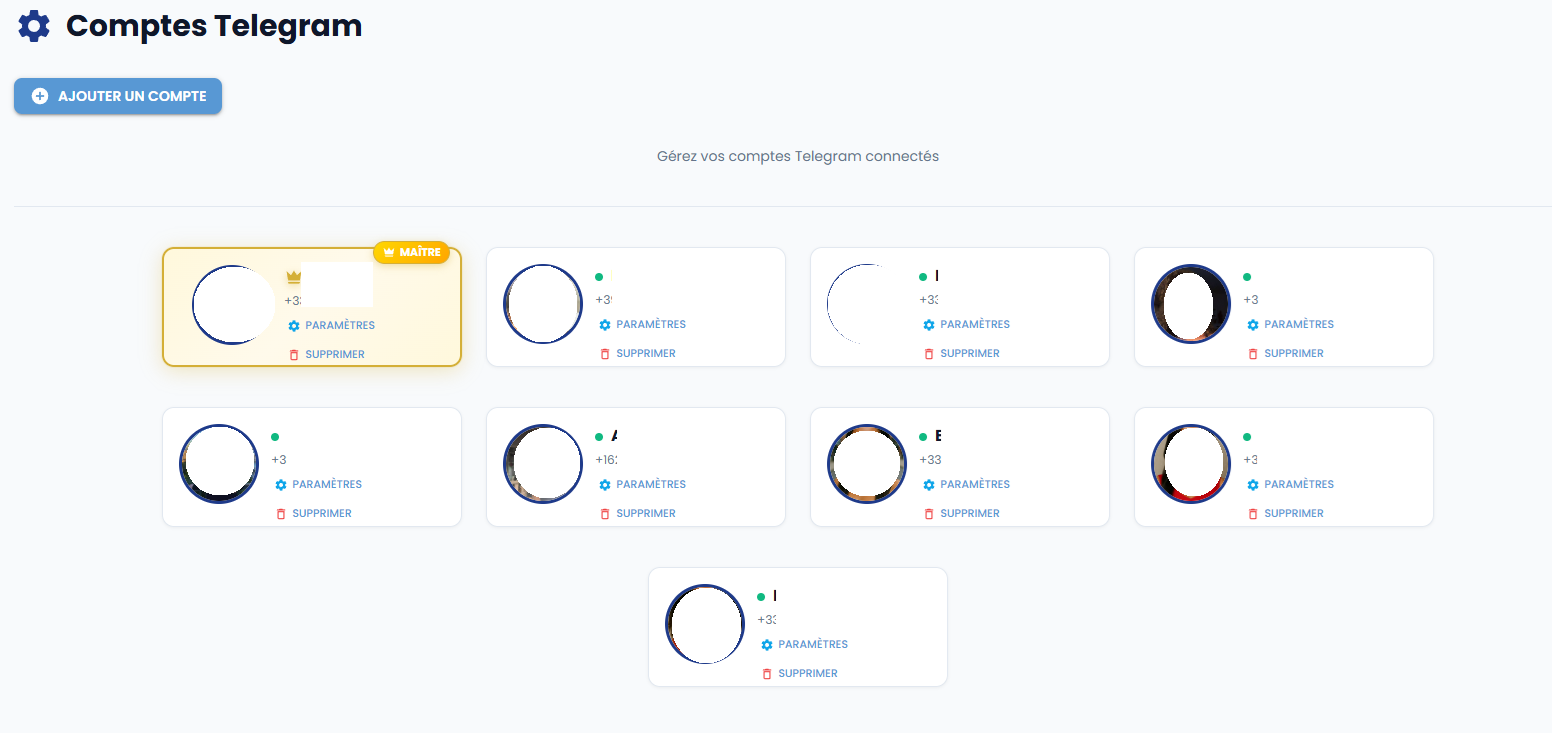
Task: Click the gear icon on the rightmost top-row card
Action: click(1251, 324)
